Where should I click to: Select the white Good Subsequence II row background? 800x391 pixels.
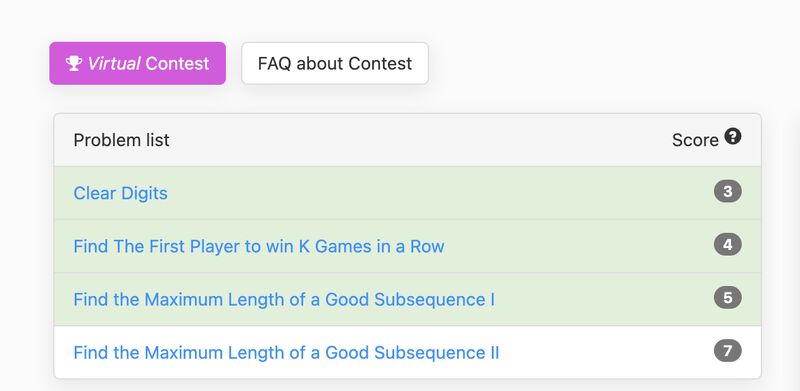[407, 352]
